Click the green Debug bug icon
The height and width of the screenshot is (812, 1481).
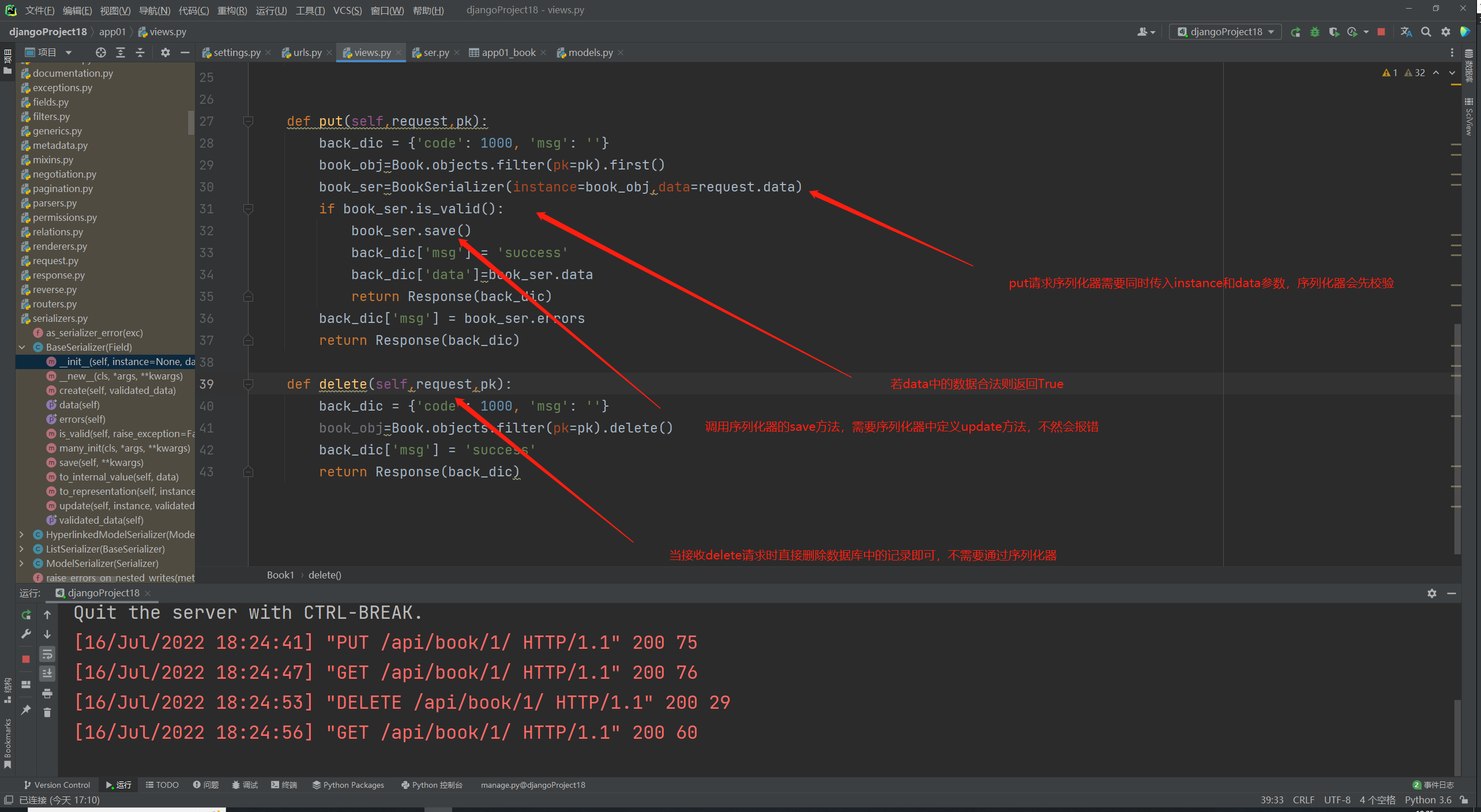tap(1314, 32)
